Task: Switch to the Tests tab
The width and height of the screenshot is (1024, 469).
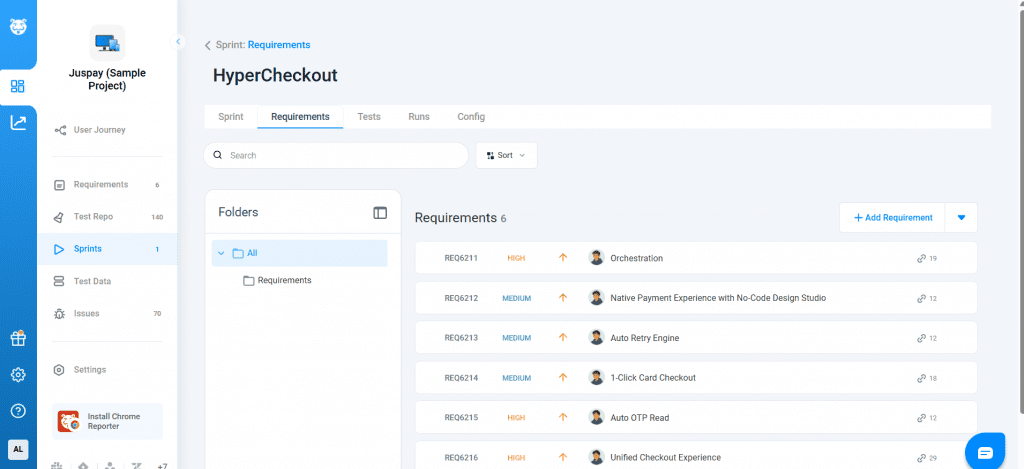Action: (369, 117)
